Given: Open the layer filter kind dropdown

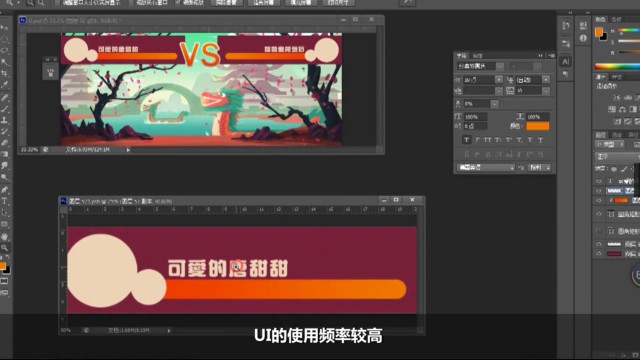Looking at the screenshot, I should (x=610, y=145).
